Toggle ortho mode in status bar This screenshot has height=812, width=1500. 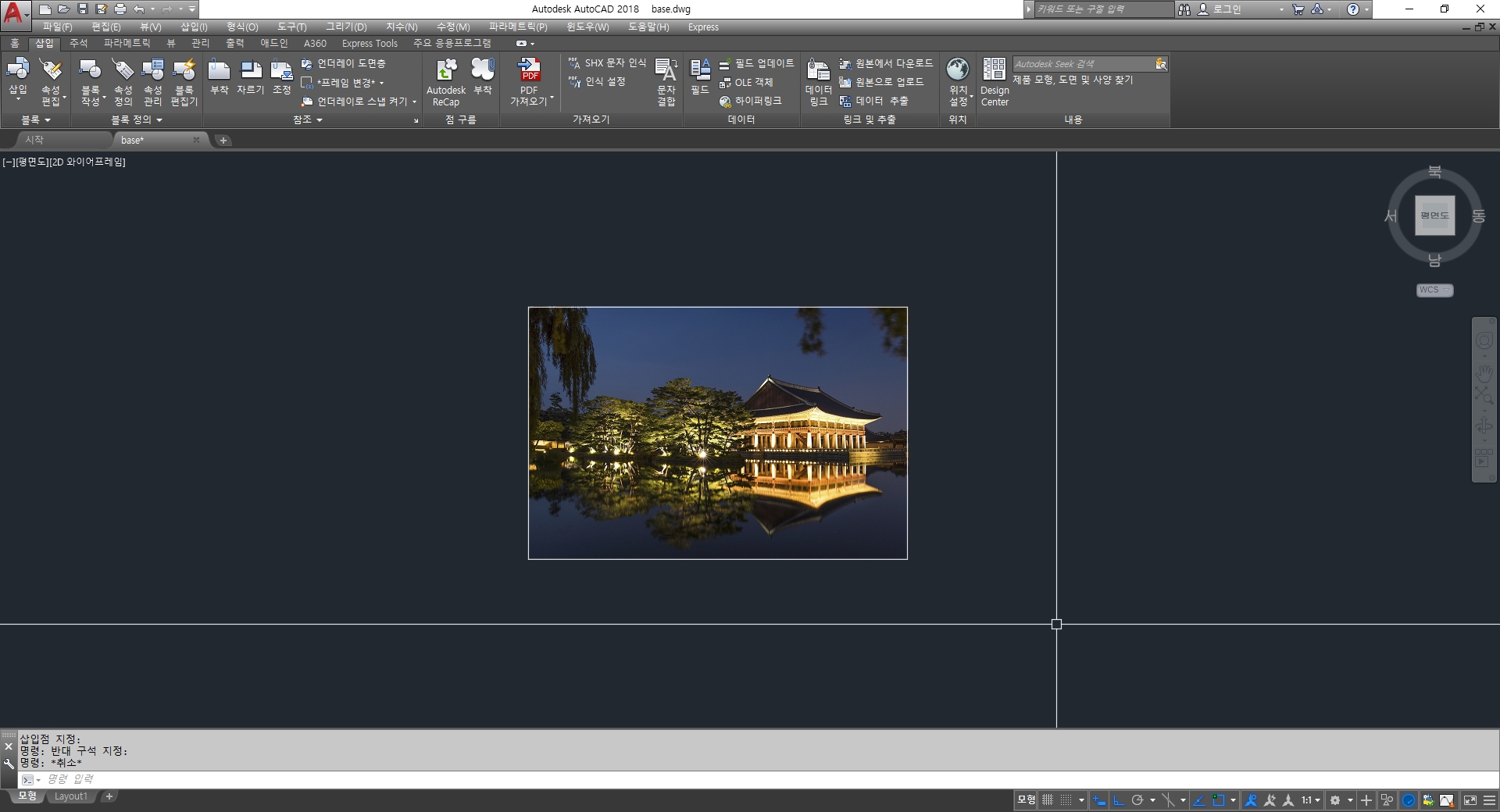[x=1118, y=800]
